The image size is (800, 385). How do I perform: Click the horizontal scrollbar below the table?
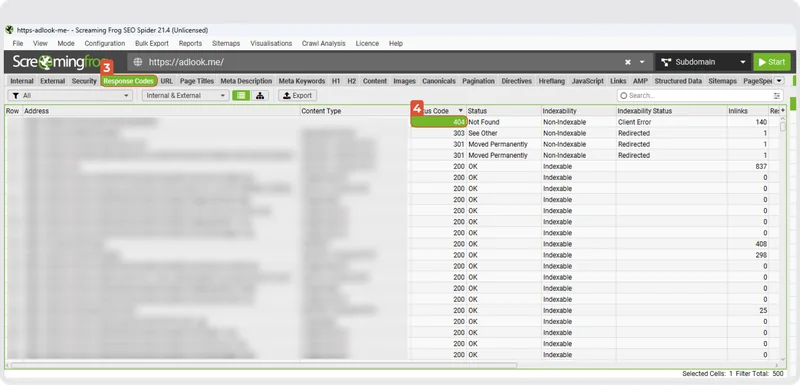pos(264,365)
